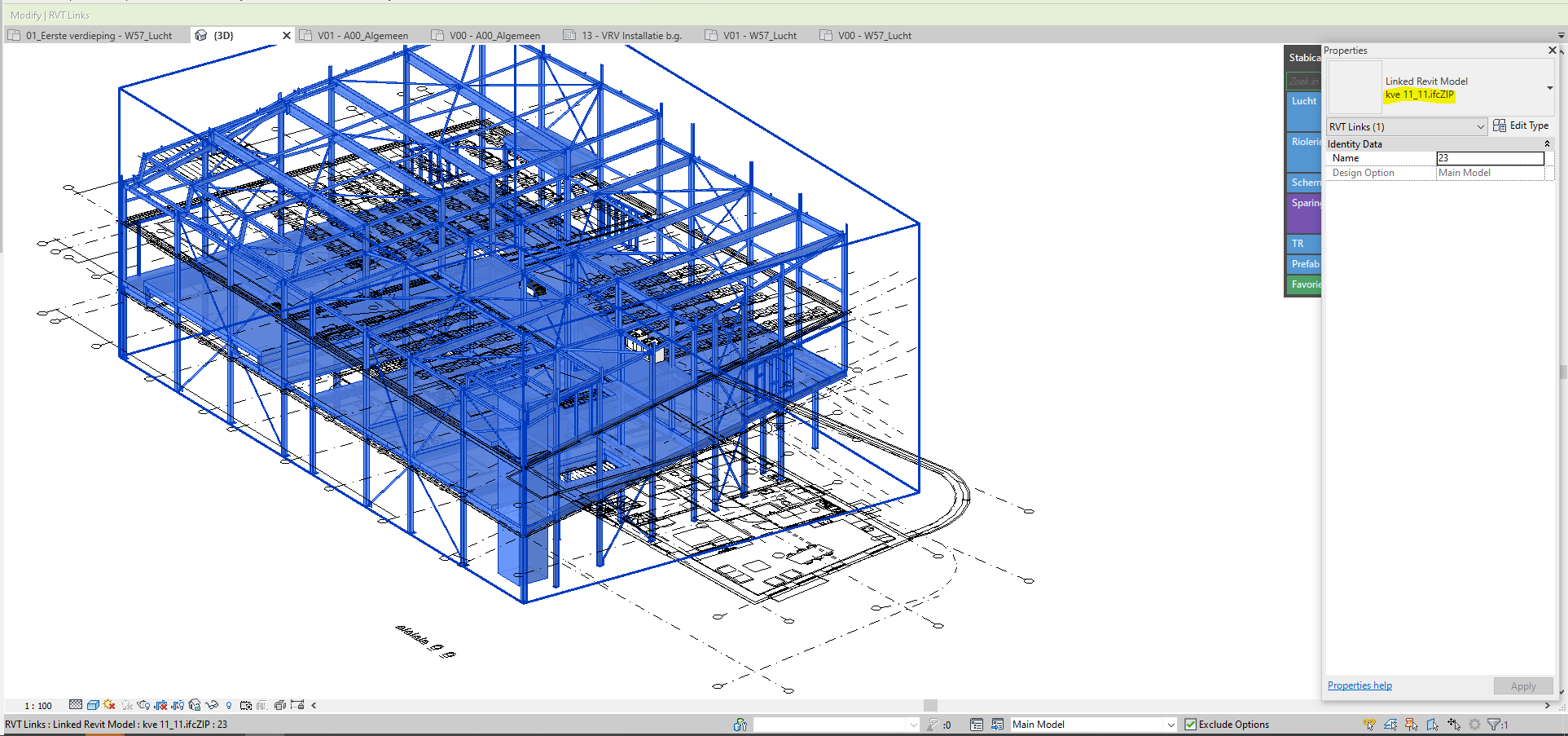Click the Select Links icon in status bar
Screen dimensions: 1568x736
click(1369, 725)
